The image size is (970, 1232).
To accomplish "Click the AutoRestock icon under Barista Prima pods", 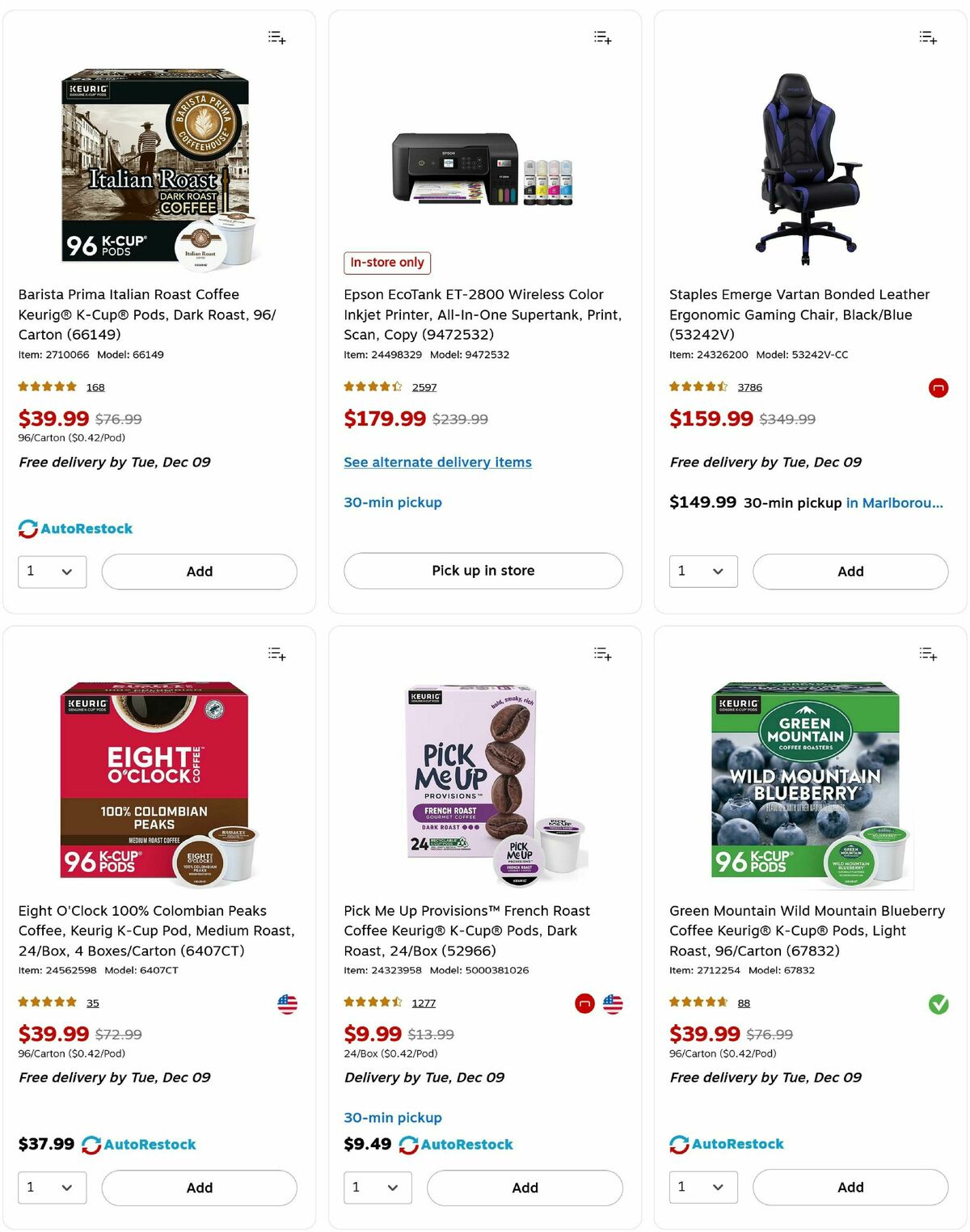I will point(27,528).
